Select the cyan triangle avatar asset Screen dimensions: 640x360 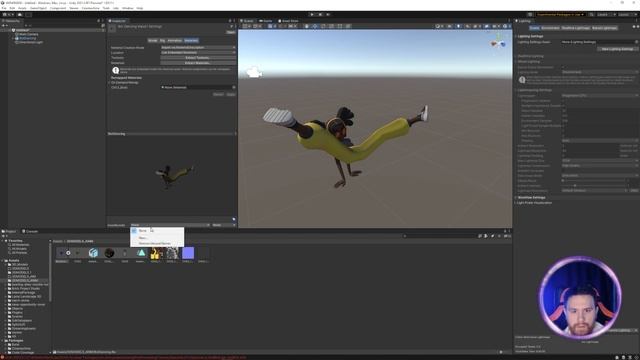[141, 253]
